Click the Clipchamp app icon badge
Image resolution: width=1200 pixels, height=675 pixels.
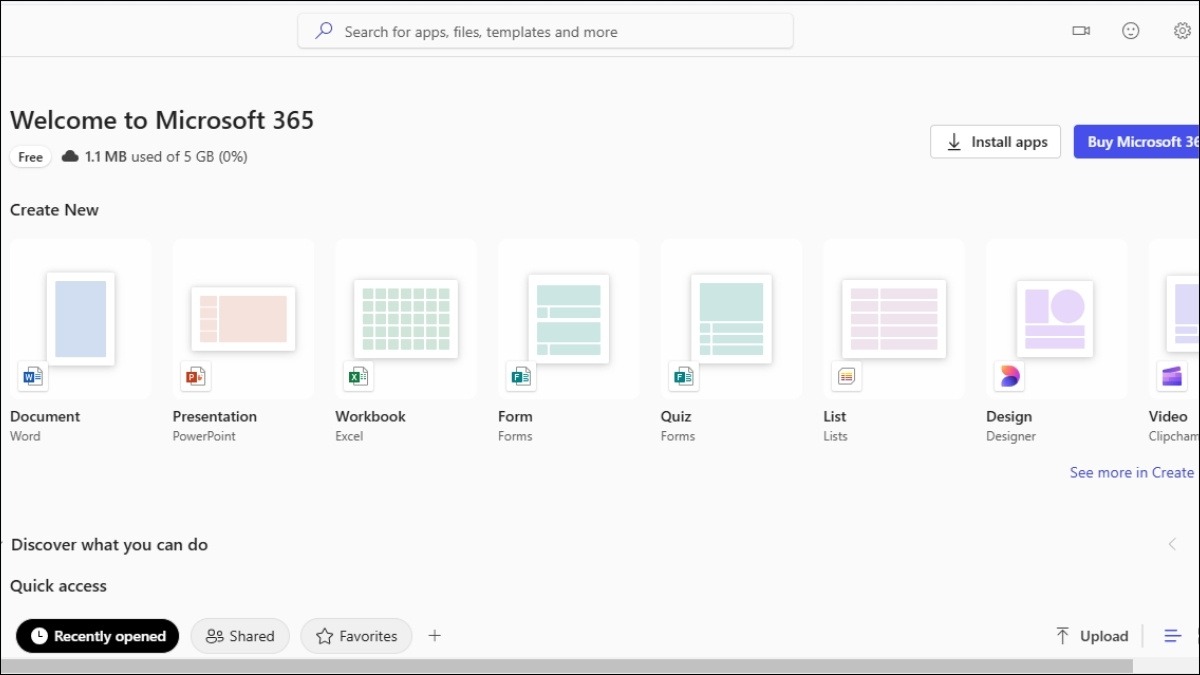(1171, 376)
